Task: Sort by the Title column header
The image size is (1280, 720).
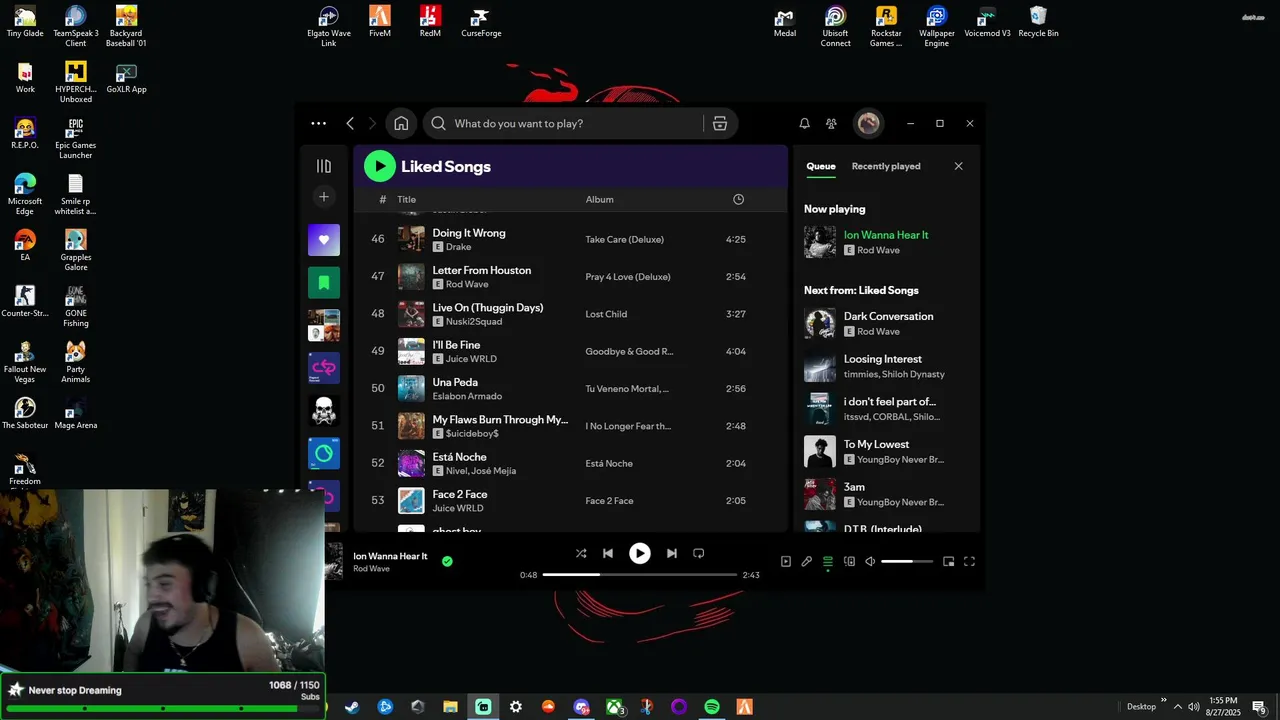Action: click(407, 199)
